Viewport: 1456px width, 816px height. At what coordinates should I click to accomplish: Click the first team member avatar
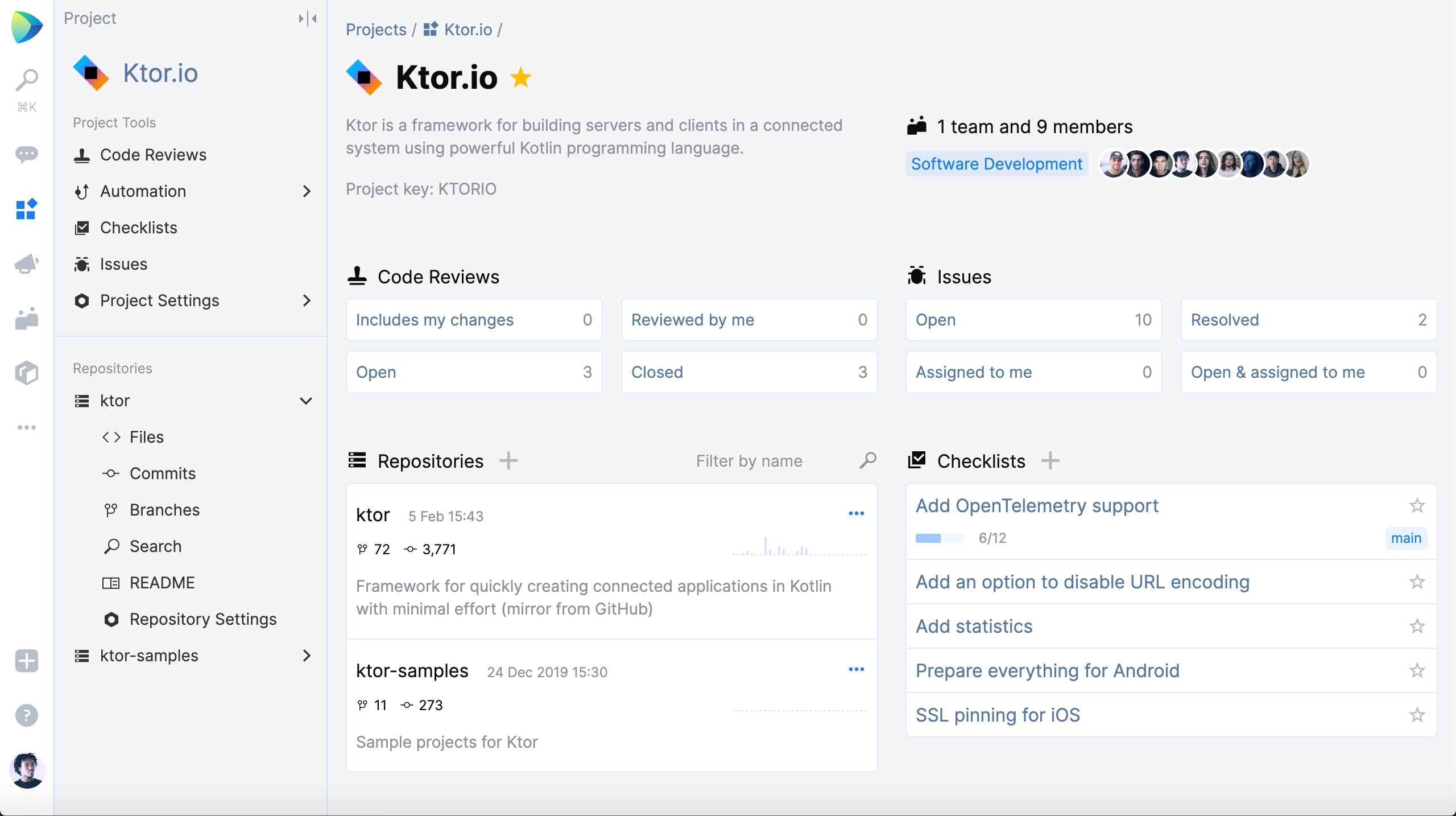click(x=1114, y=164)
